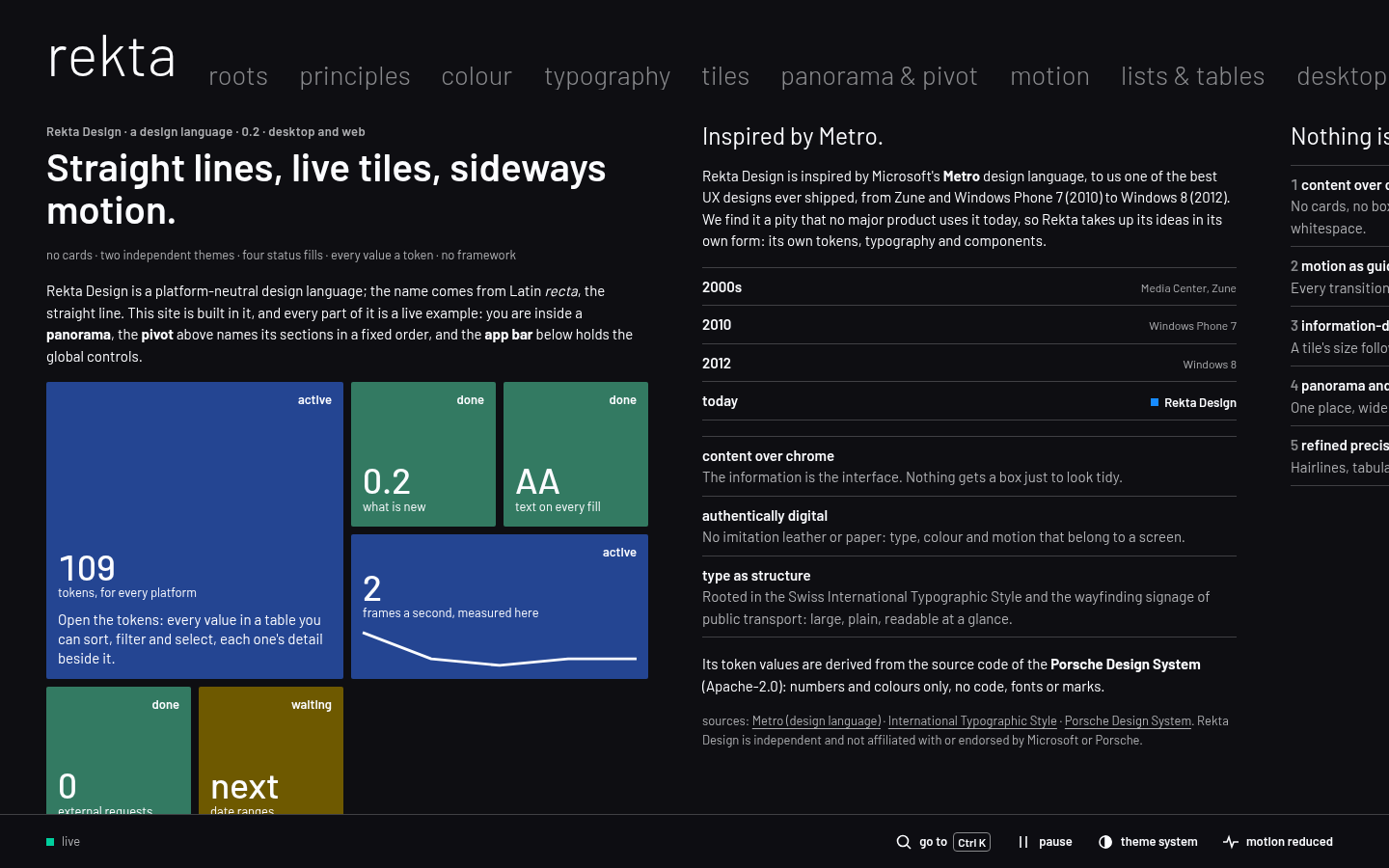Click the Ctrl K shortcut badge
The image size is (1389, 868).
tap(971, 842)
